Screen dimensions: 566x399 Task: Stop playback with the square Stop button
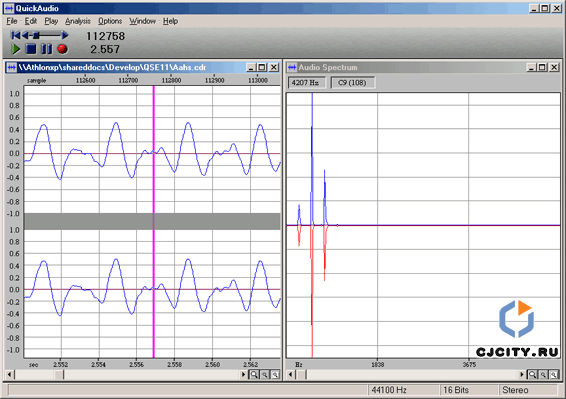point(31,49)
